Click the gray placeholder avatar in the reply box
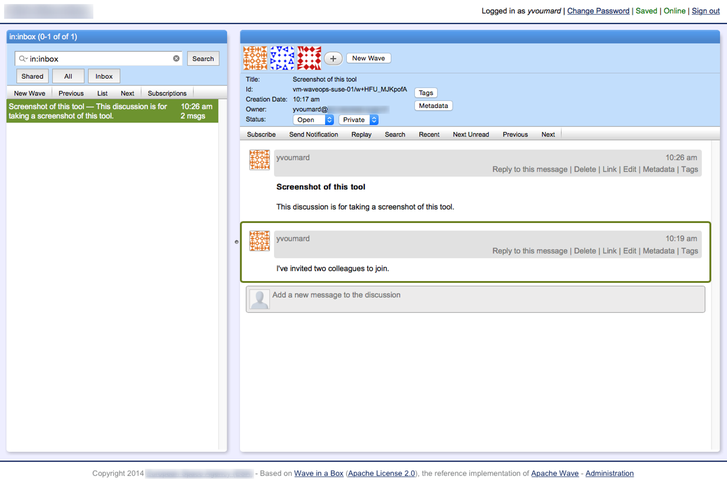The width and height of the screenshot is (727, 480). (259, 299)
